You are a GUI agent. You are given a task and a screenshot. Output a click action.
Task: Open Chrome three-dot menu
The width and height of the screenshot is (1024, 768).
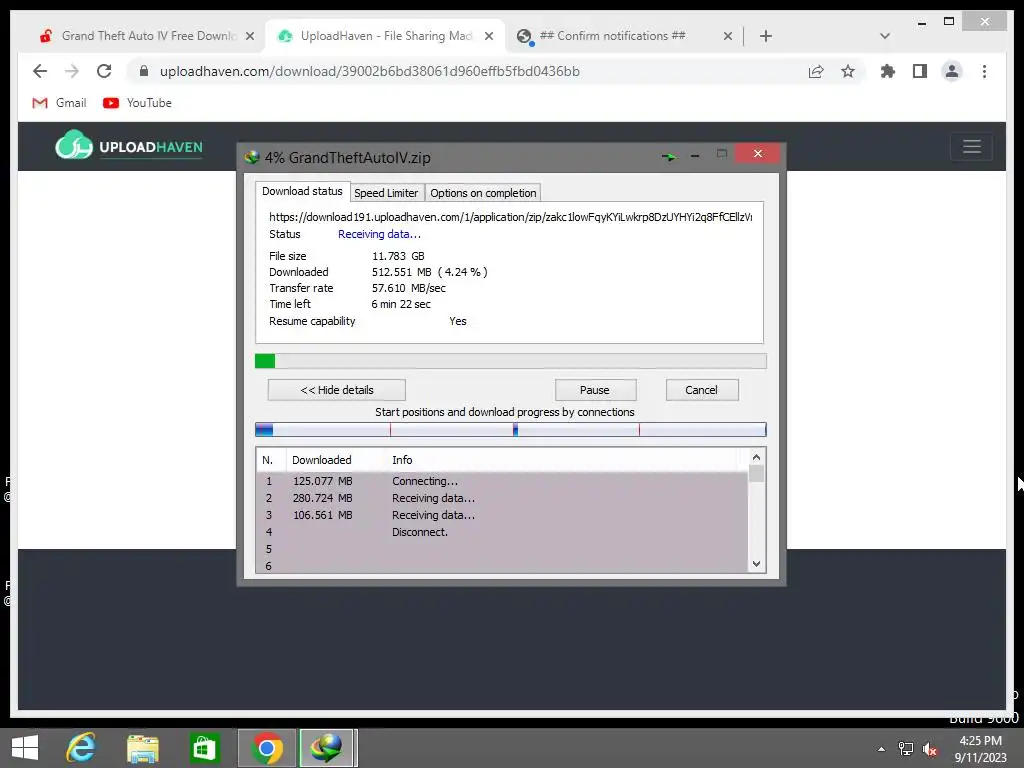pos(984,71)
